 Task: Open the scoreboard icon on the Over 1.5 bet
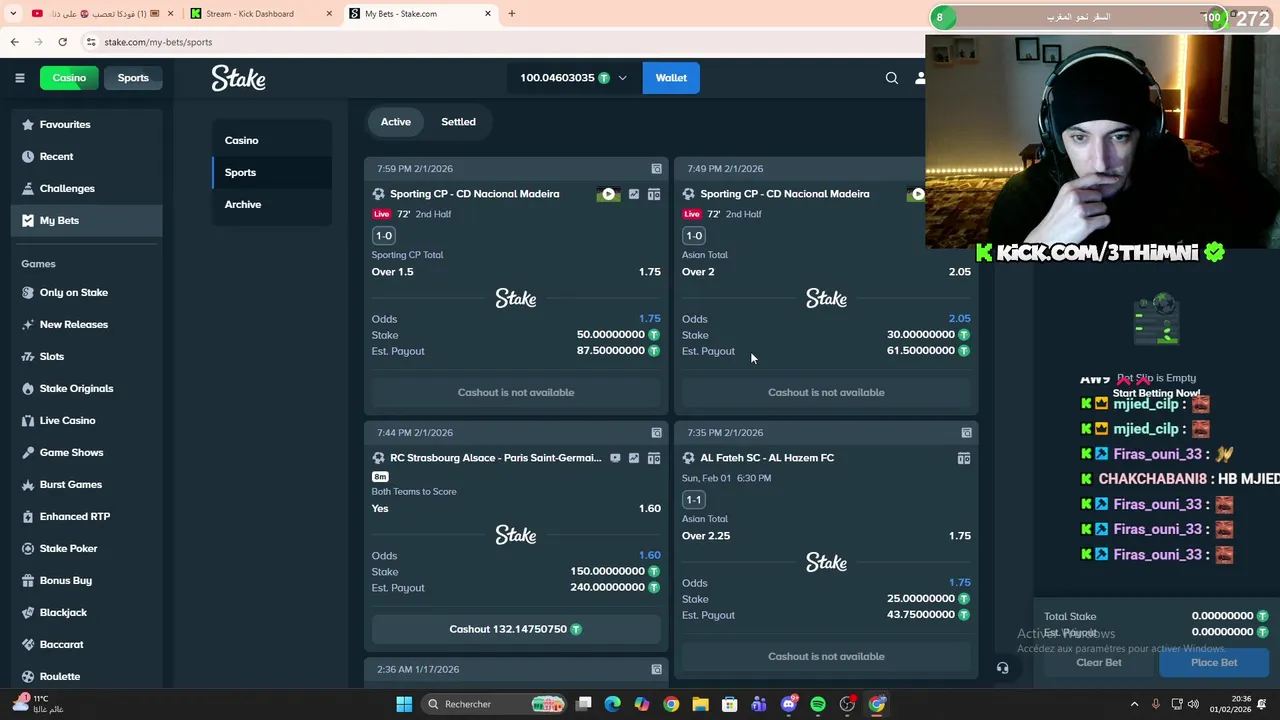[654, 194]
